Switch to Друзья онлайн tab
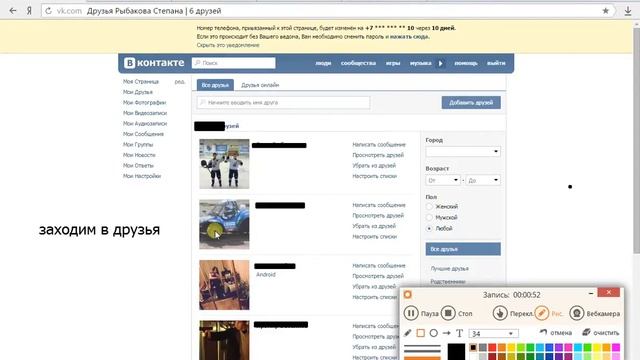 pyautogui.click(x=260, y=85)
